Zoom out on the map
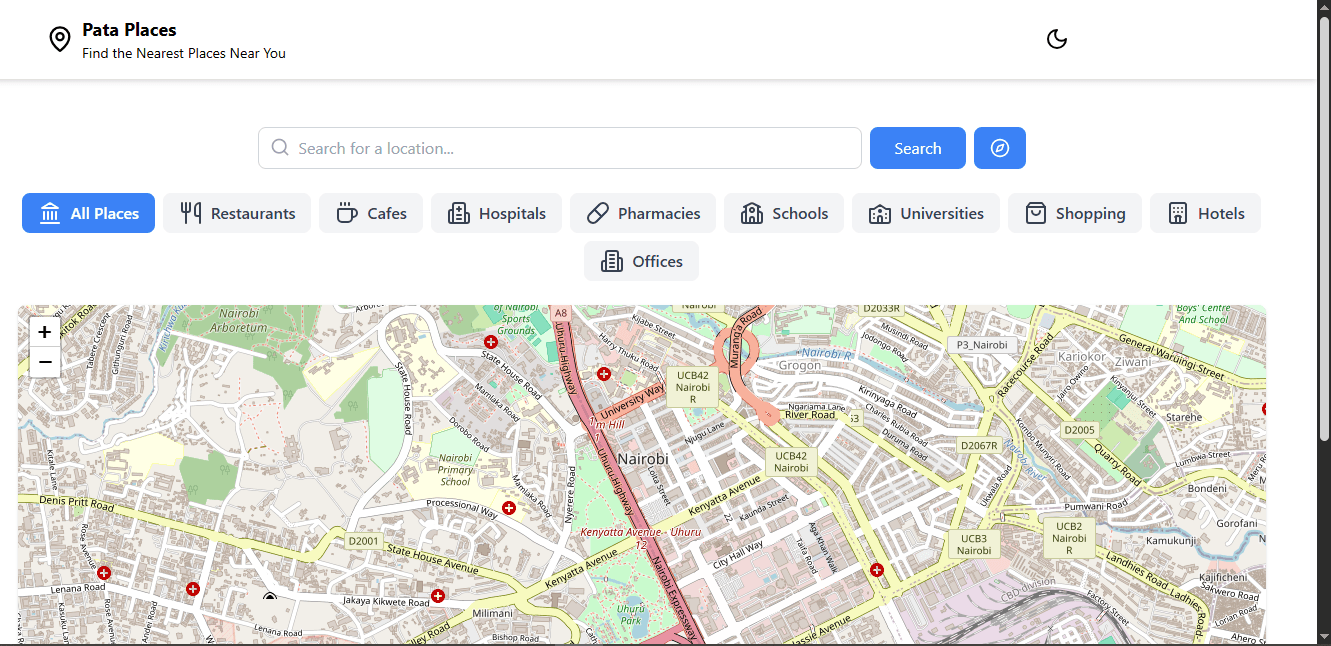Image resolution: width=1331 pixels, height=646 pixels. click(x=45, y=362)
